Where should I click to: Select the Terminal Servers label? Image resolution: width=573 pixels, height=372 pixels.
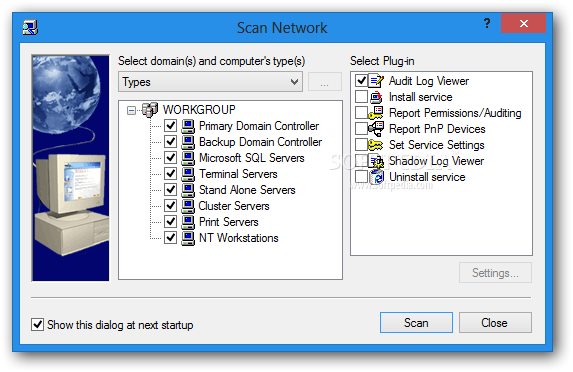[x=238, y=174]
